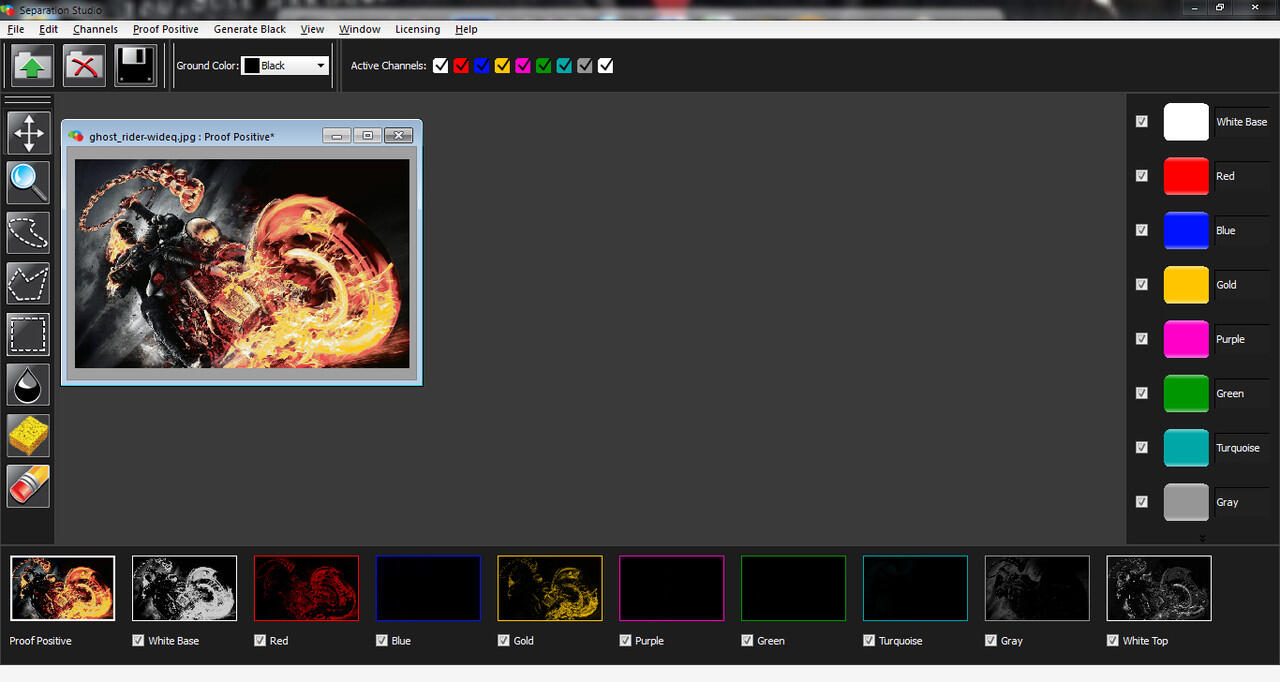1280x682 pixels.
Task: Toggle yellow active channel checkbox in toolbar
Action: 502,66
